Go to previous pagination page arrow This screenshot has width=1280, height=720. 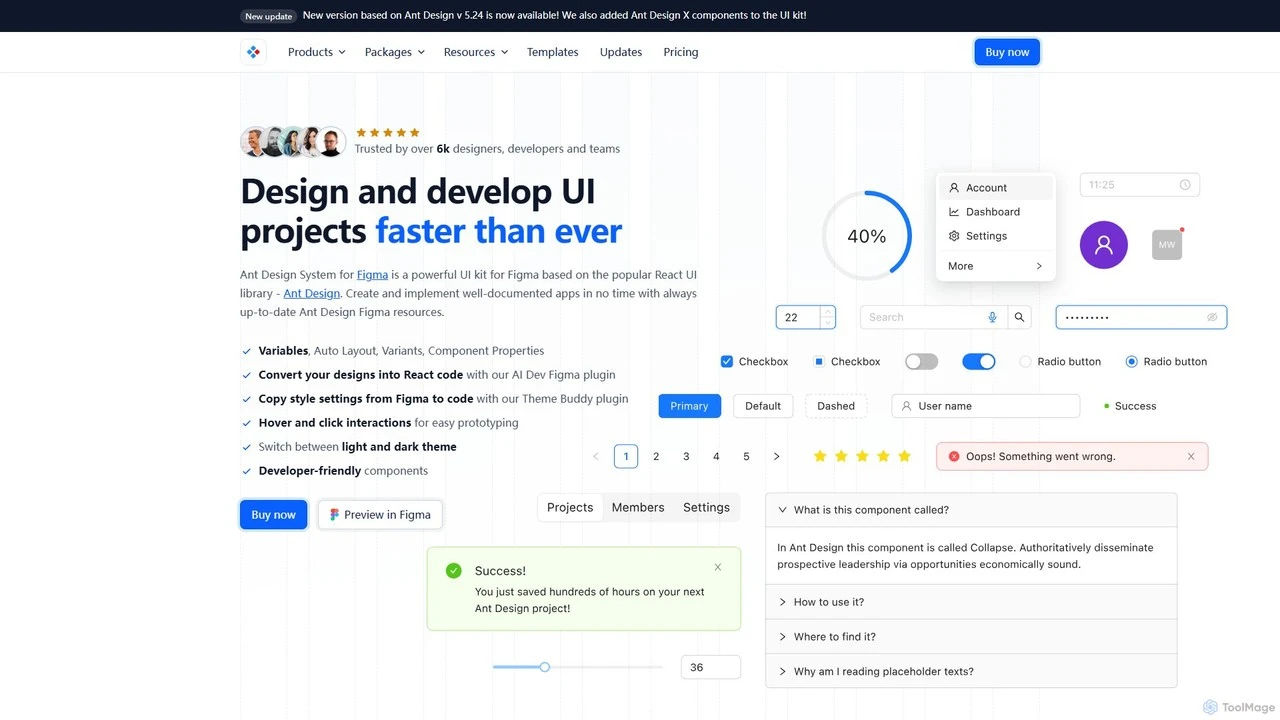click(596, 456)
